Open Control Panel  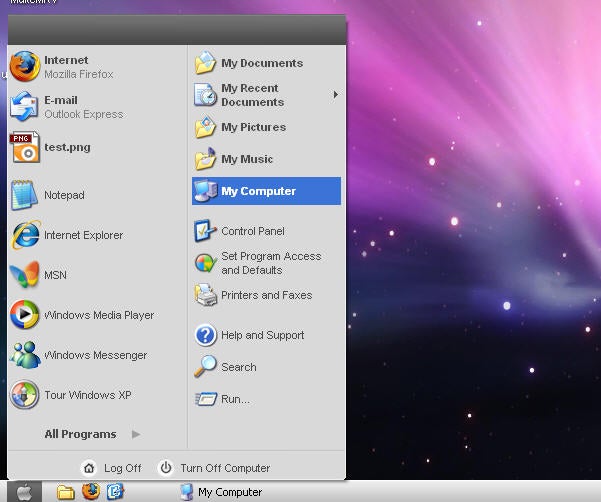click(x=251, y=231)
